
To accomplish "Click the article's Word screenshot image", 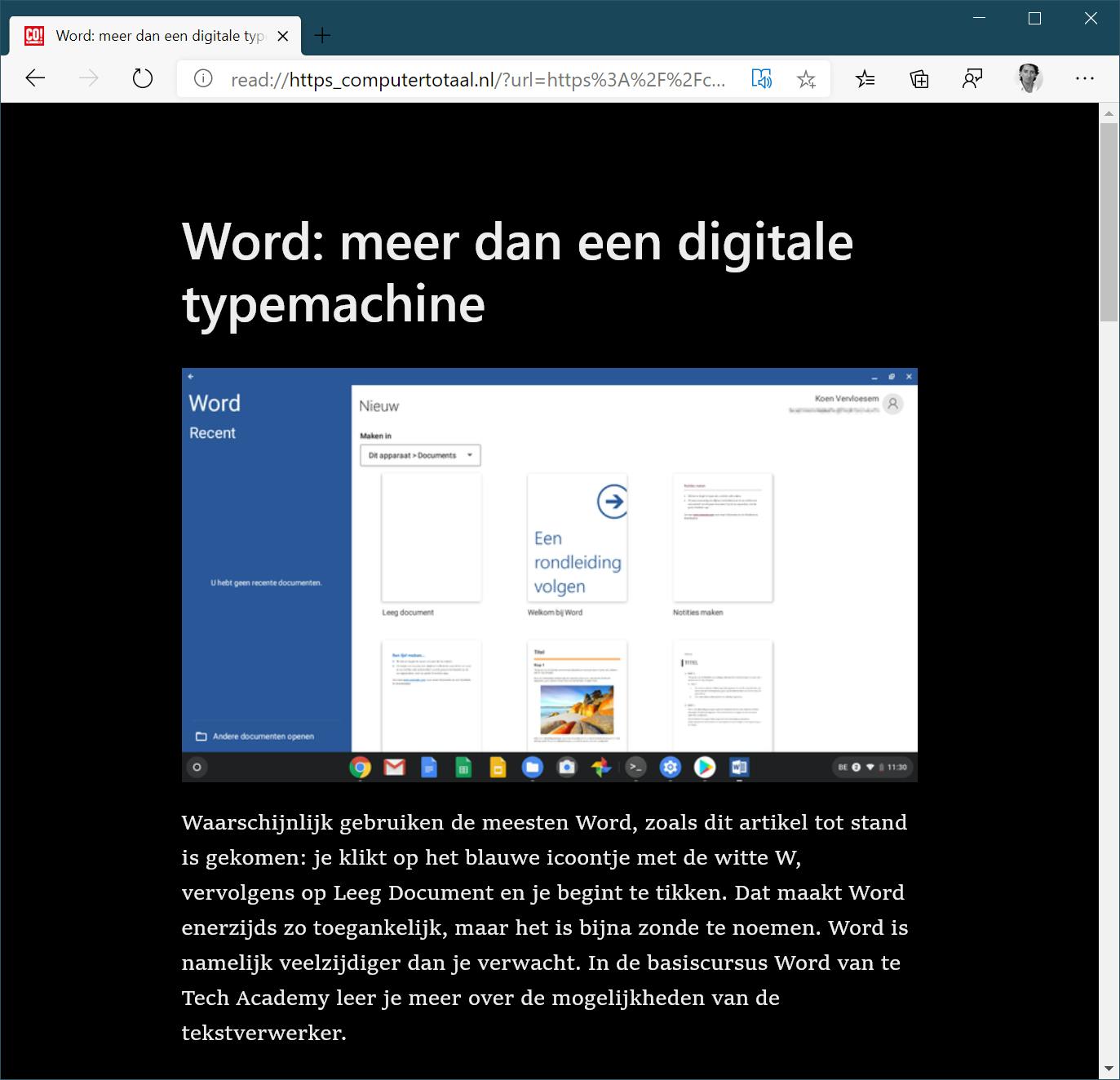I will tap(550, 575).
